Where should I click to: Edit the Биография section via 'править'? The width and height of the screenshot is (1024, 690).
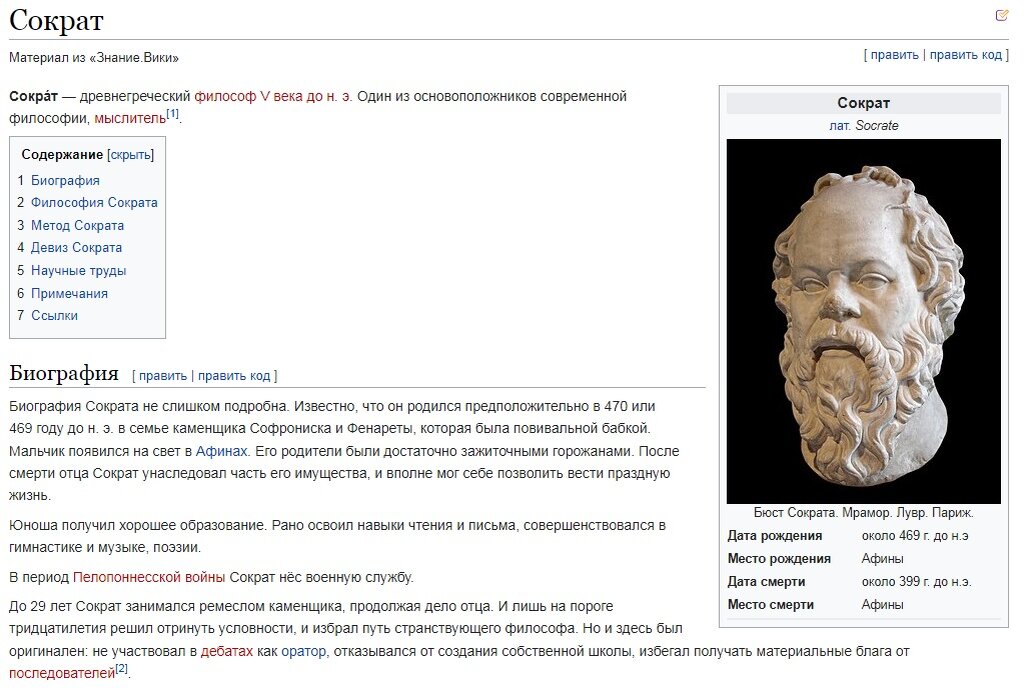[x=163, y=375]
